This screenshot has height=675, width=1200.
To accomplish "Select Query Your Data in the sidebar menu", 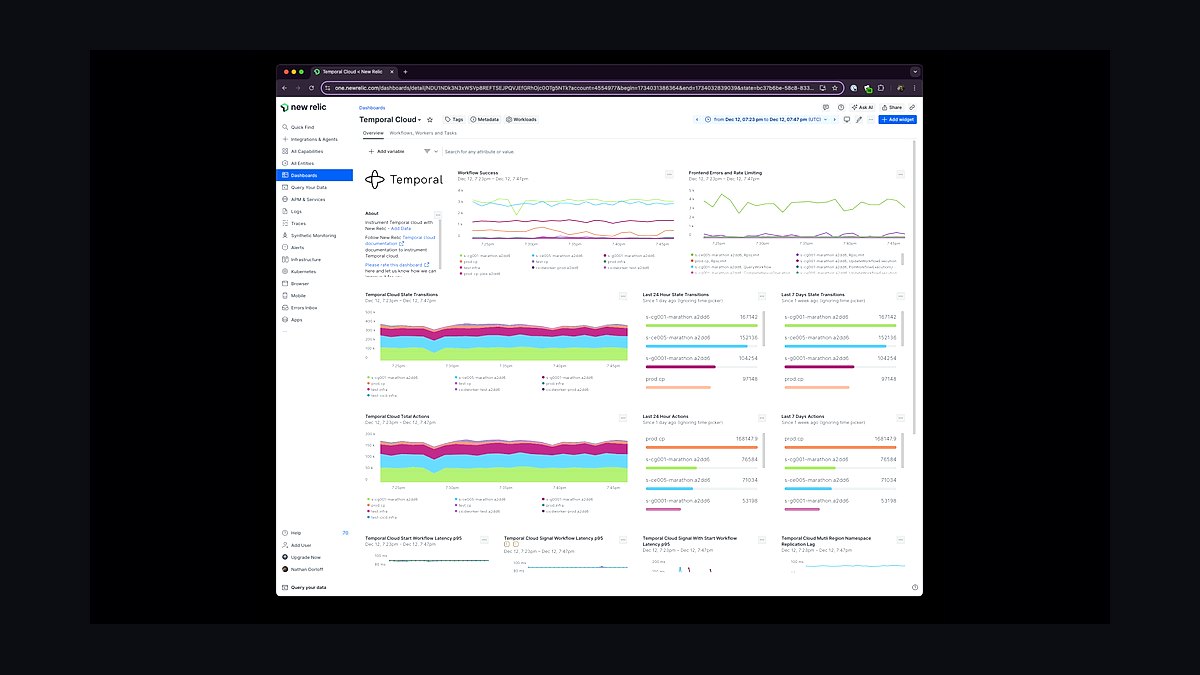I will [x=315, y=187].
